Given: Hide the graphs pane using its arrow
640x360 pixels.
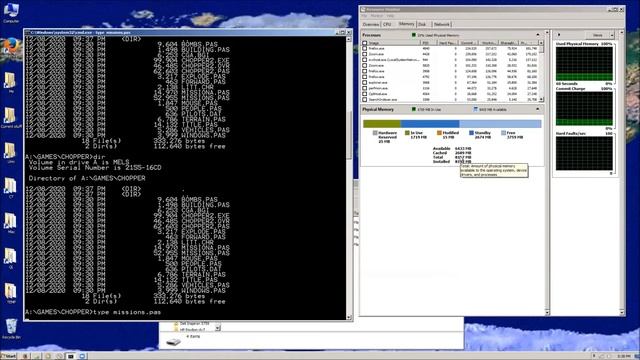Looking at the screenshot, I should tap(559, 35).
